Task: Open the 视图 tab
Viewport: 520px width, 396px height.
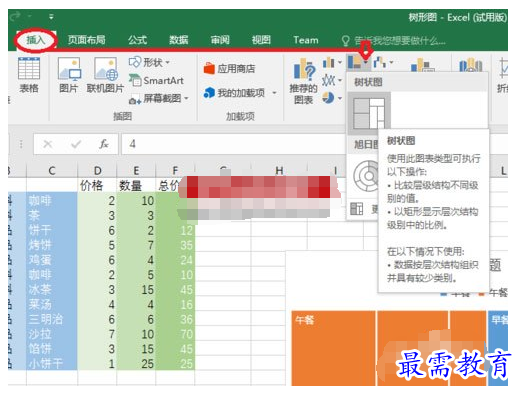Action: [261, 40]
